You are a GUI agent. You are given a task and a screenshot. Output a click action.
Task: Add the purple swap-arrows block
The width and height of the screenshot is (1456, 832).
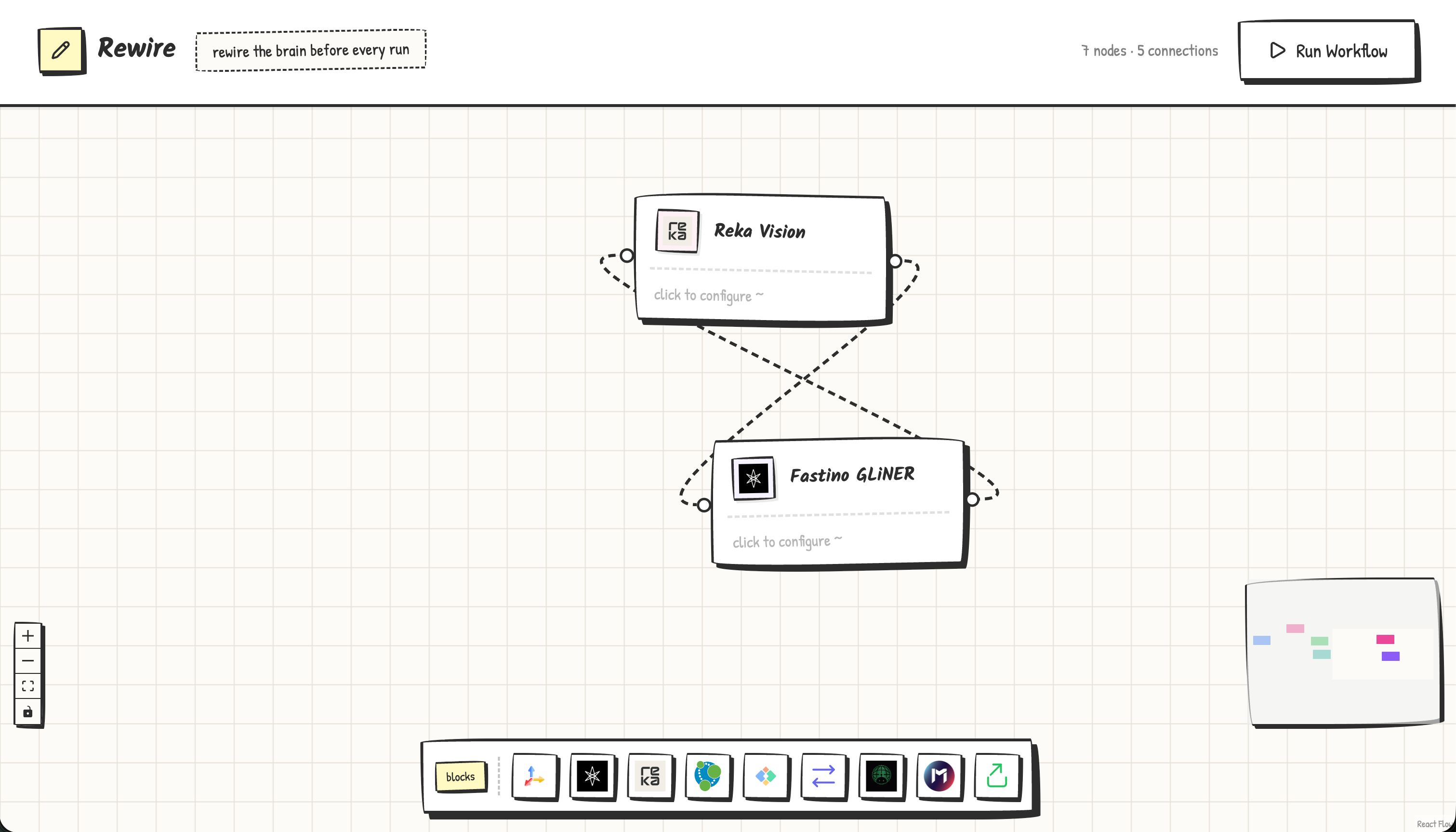tap(823, 776)
